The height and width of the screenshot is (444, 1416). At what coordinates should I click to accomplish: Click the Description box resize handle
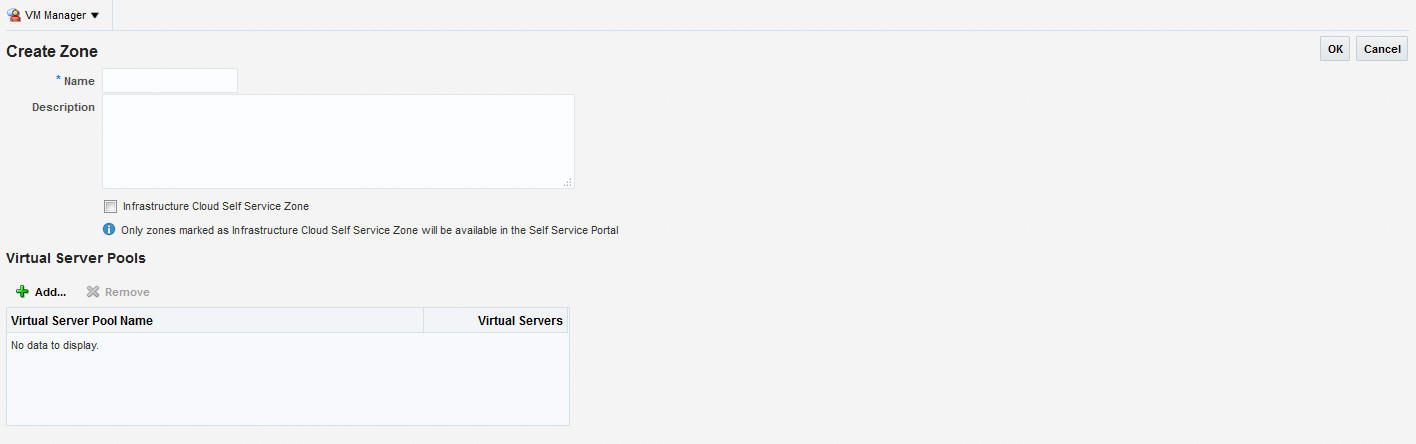point(568,182)
